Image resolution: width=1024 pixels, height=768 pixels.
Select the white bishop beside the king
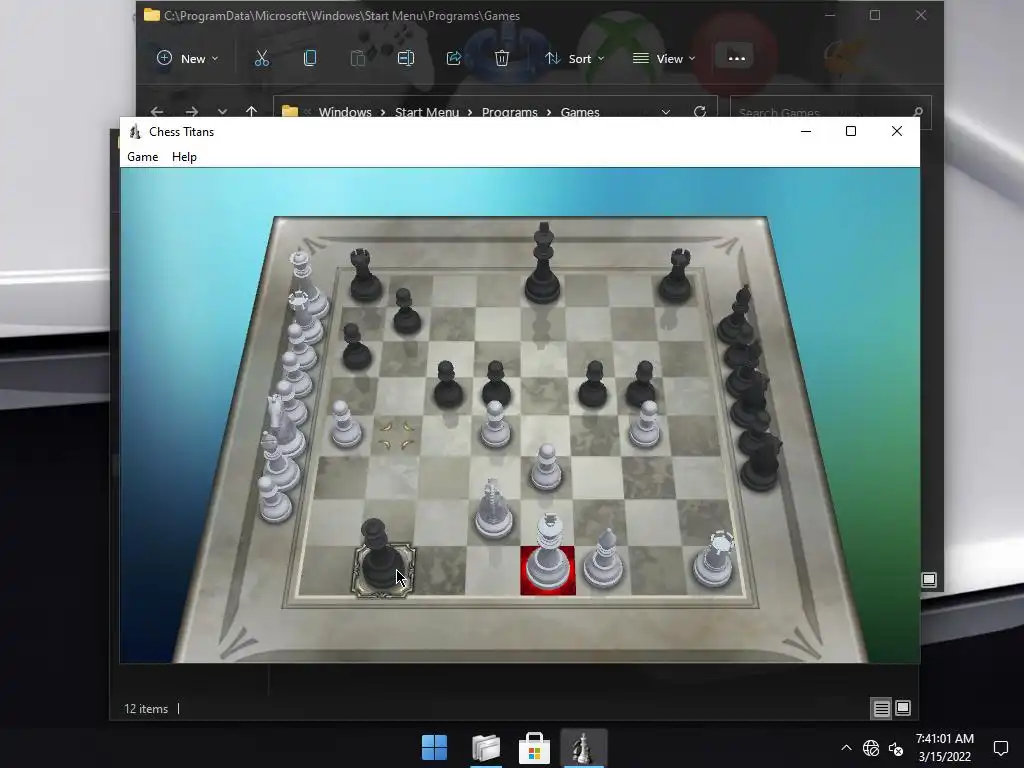[x=603, y=559]
